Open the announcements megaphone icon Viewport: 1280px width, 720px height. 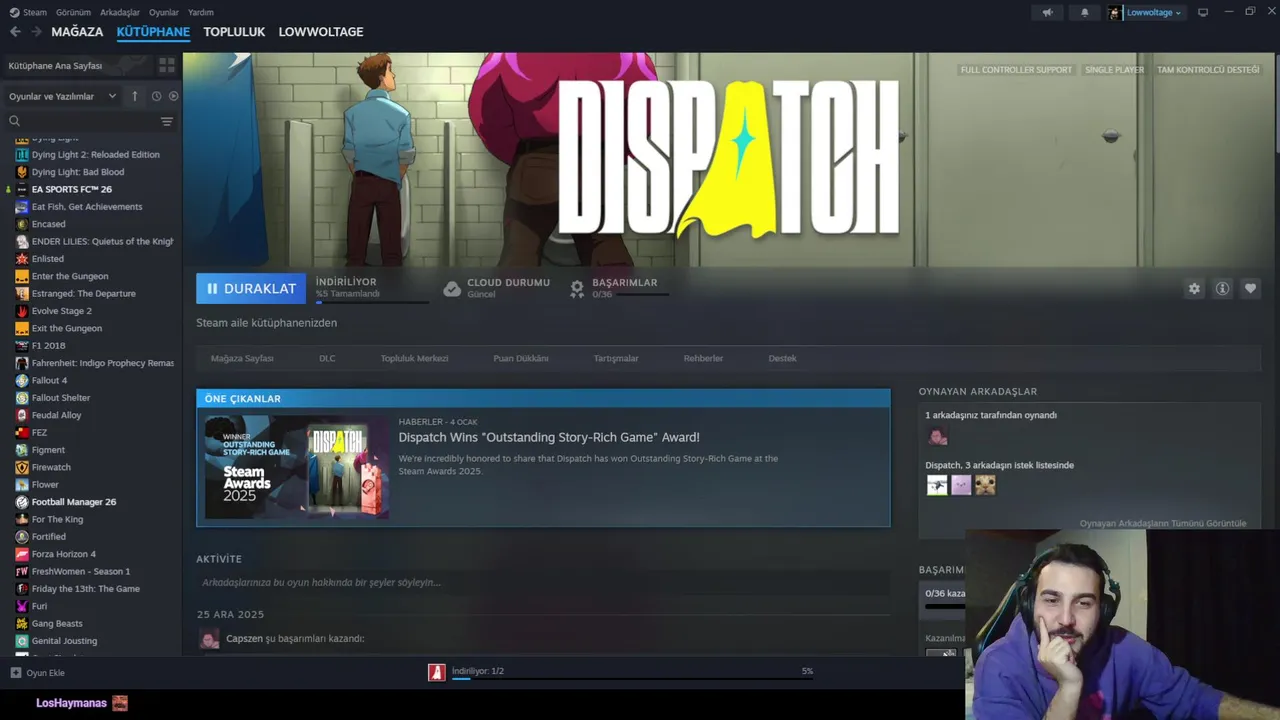tap(1047, 12)
